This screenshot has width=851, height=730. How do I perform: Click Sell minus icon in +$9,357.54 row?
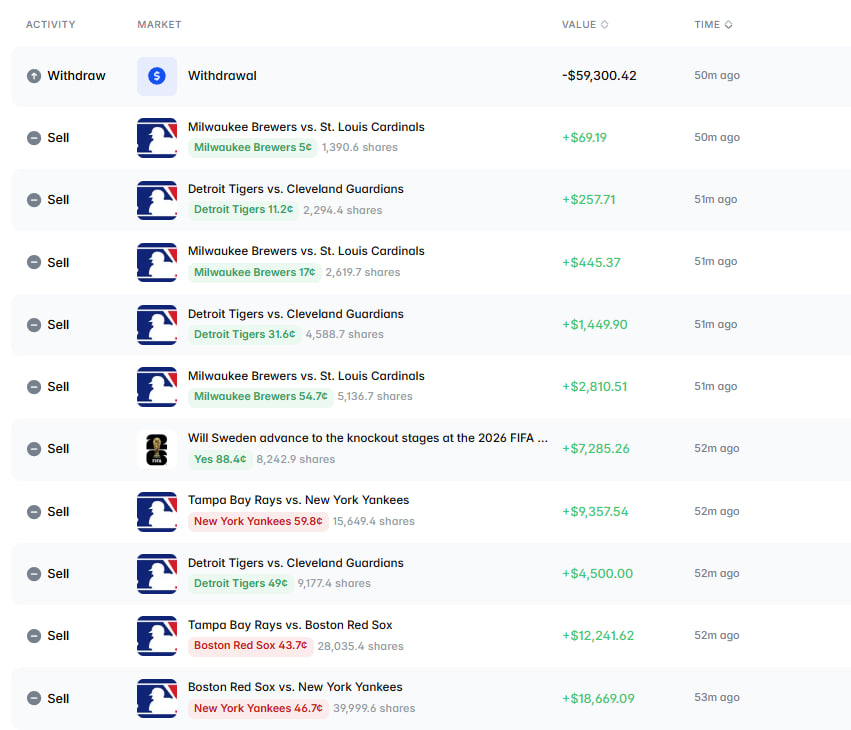(x=34, y=512)
